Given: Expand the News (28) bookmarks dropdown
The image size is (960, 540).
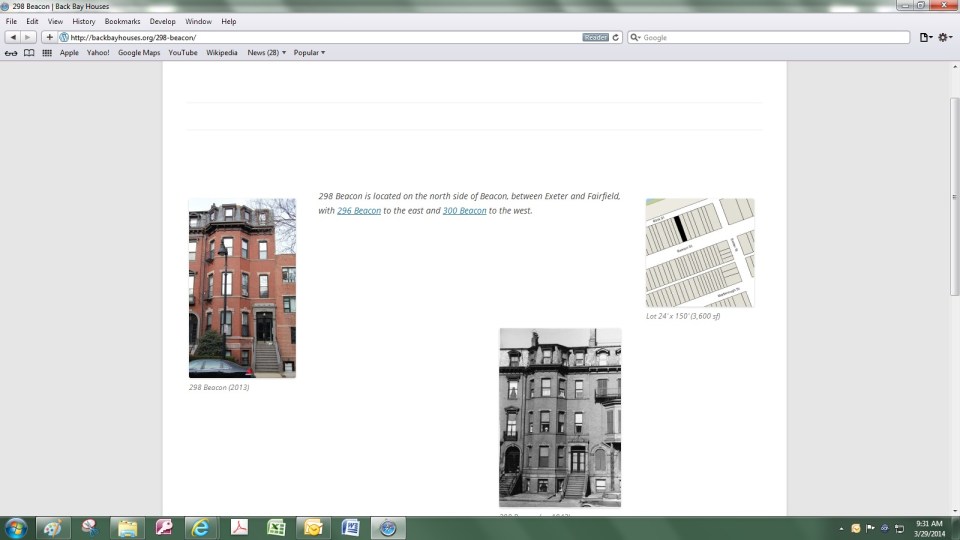Looking at the screenshot, I should pyautogui.click(x=266, y=53).
